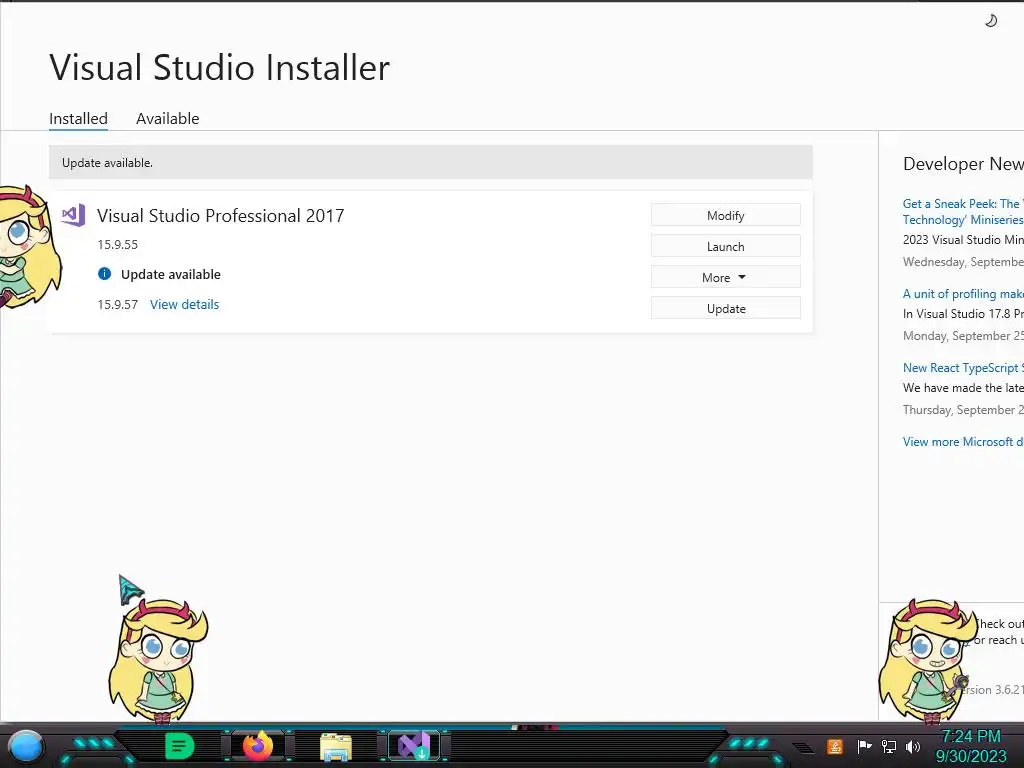Click the Modify button
The image size is (1024, 768).
point(726,215)
